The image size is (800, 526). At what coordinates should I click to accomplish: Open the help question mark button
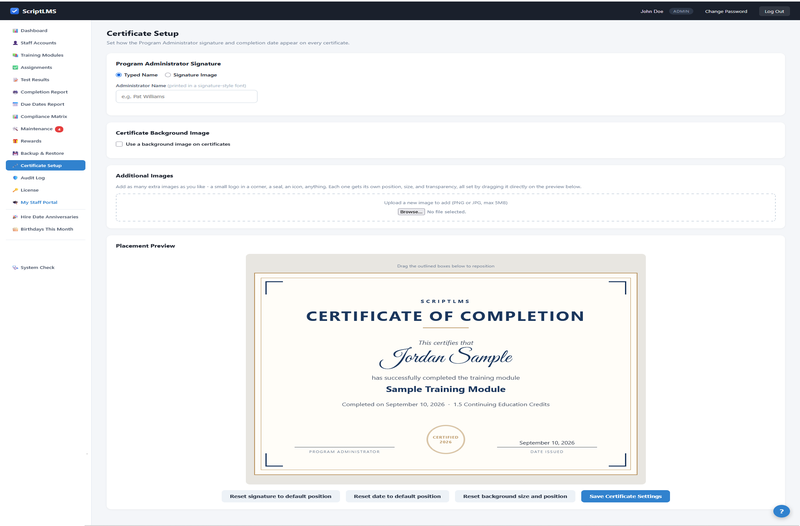pyautogui.click(x=781, y=511)
